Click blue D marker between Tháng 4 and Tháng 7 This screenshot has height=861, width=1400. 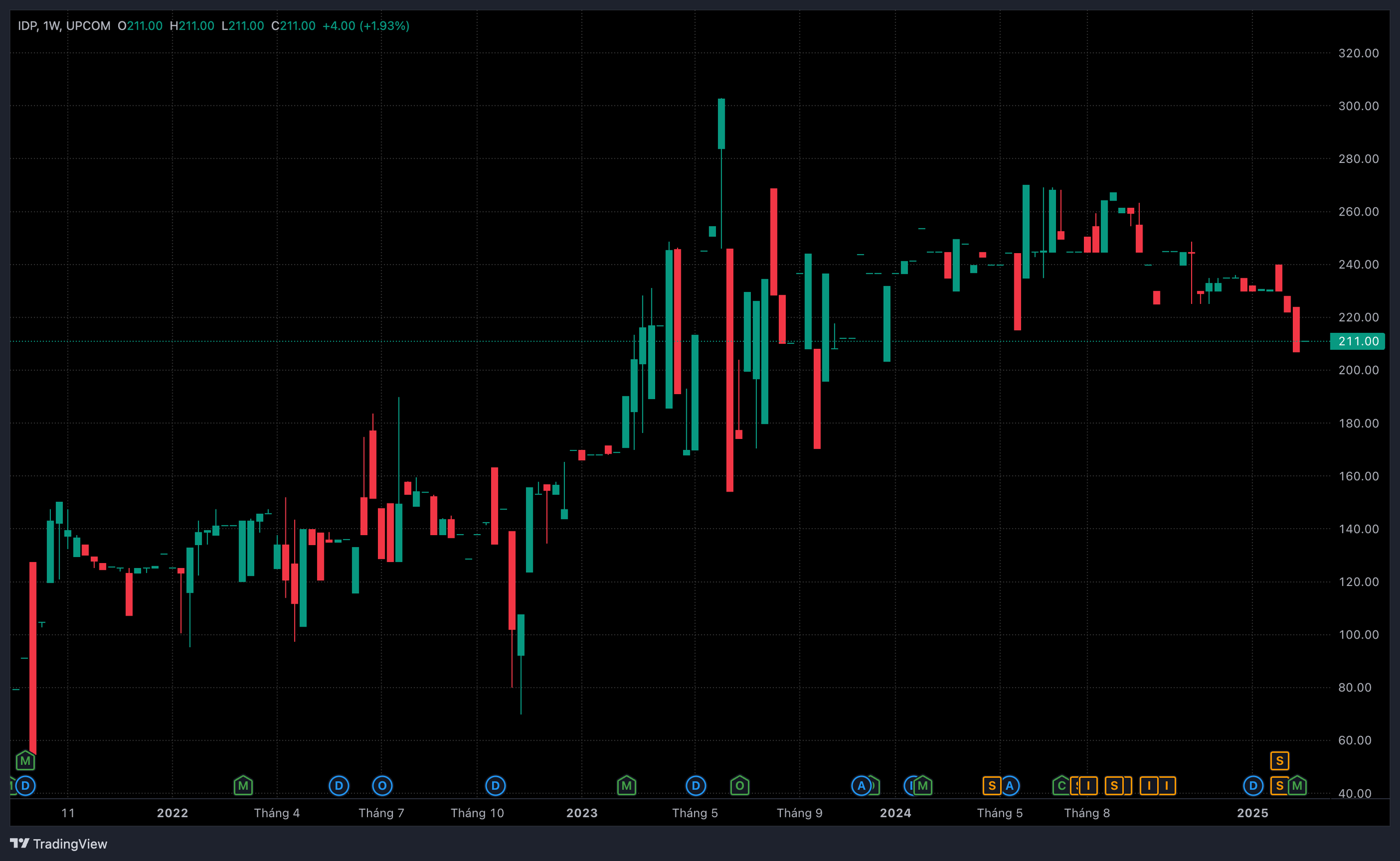click(339, 786)
